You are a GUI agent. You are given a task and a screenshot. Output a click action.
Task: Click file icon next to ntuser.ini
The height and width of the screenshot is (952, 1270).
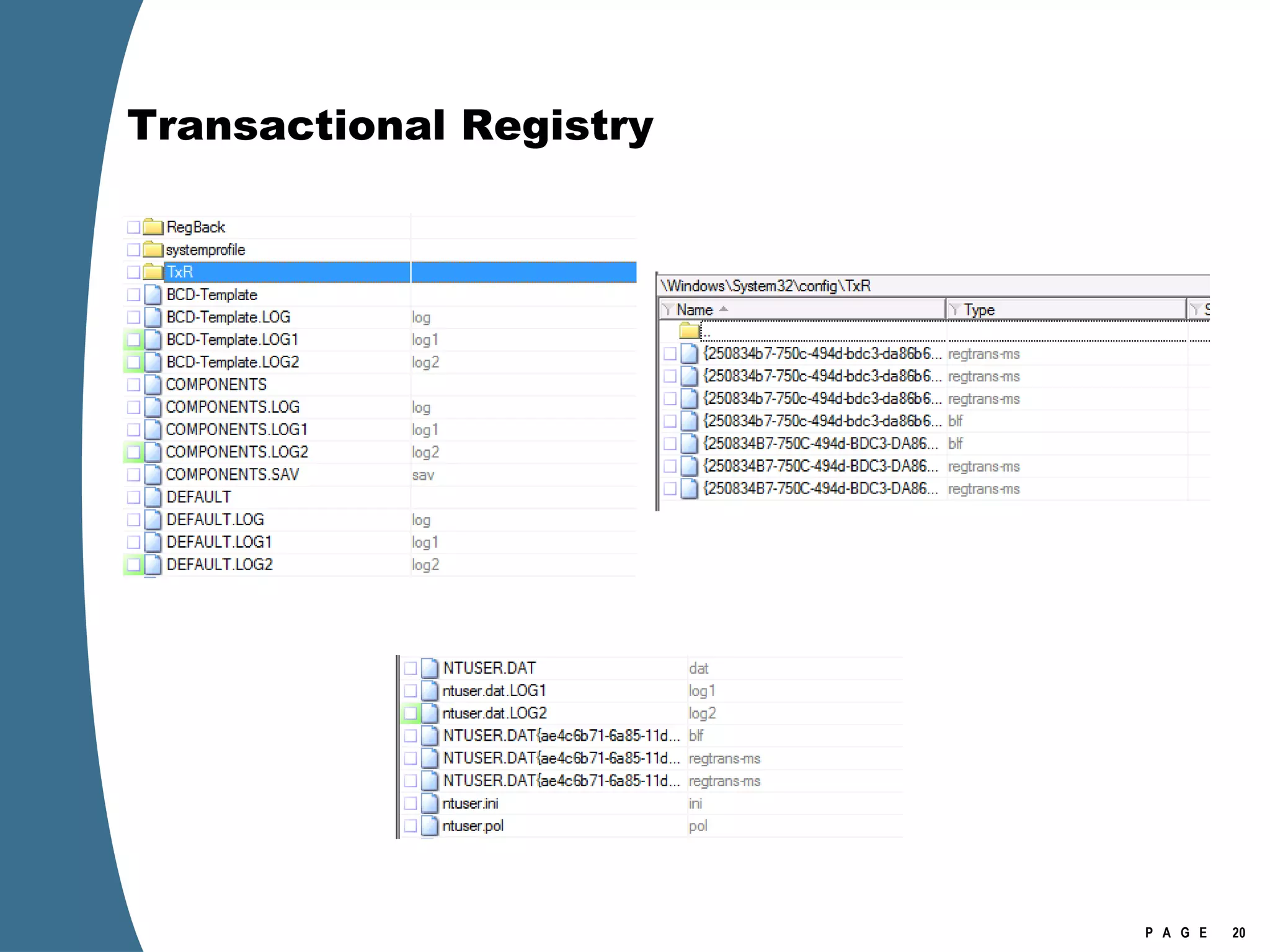(x=430, y=803)
